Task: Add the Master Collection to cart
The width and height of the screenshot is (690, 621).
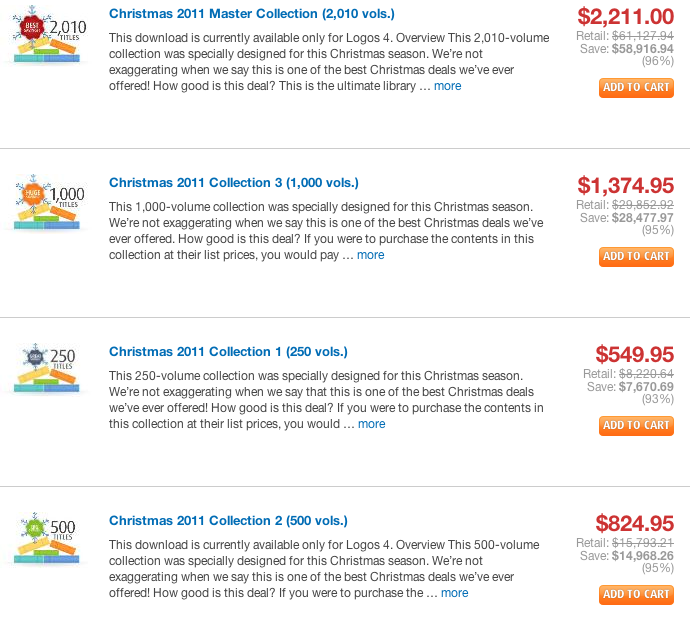Action: coord(636,88)
